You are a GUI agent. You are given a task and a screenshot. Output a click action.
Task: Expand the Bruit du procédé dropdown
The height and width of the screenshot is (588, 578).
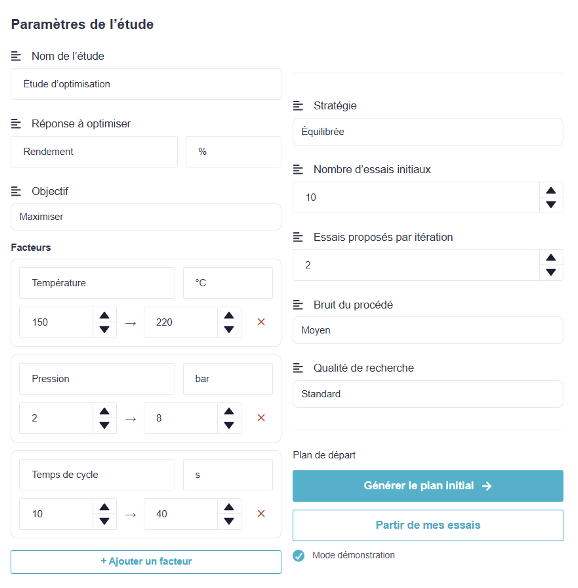click(x=428, y=330)
